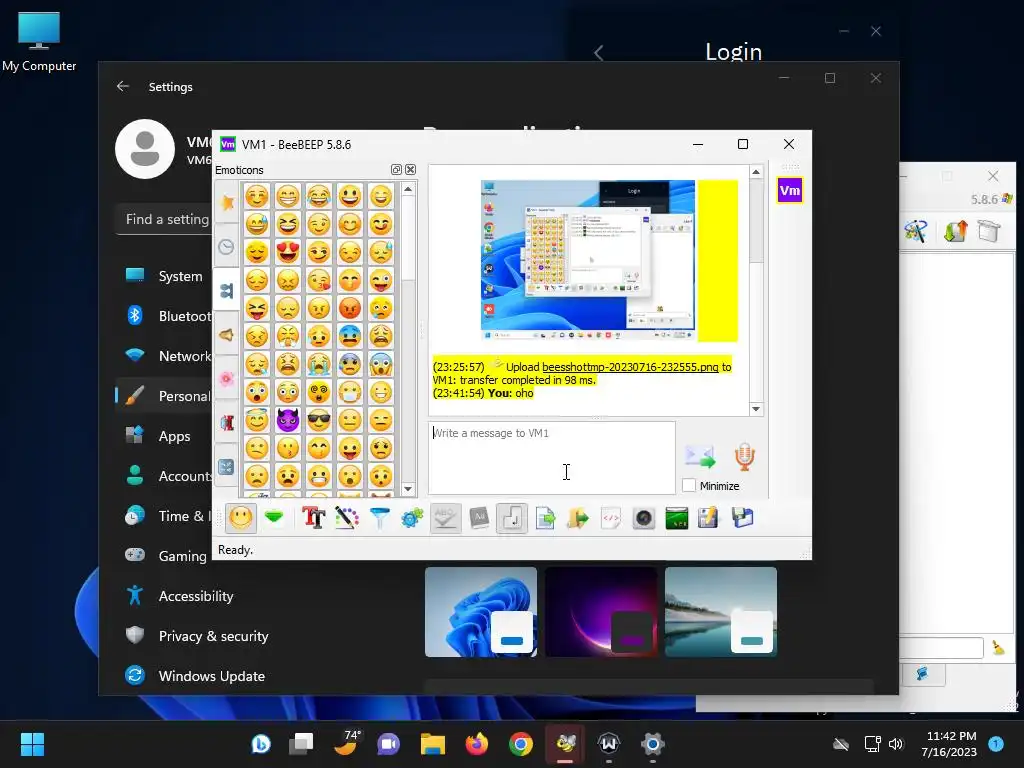
Task: Select the blue bloom theme thumbnail
Action: pos(481,612)
